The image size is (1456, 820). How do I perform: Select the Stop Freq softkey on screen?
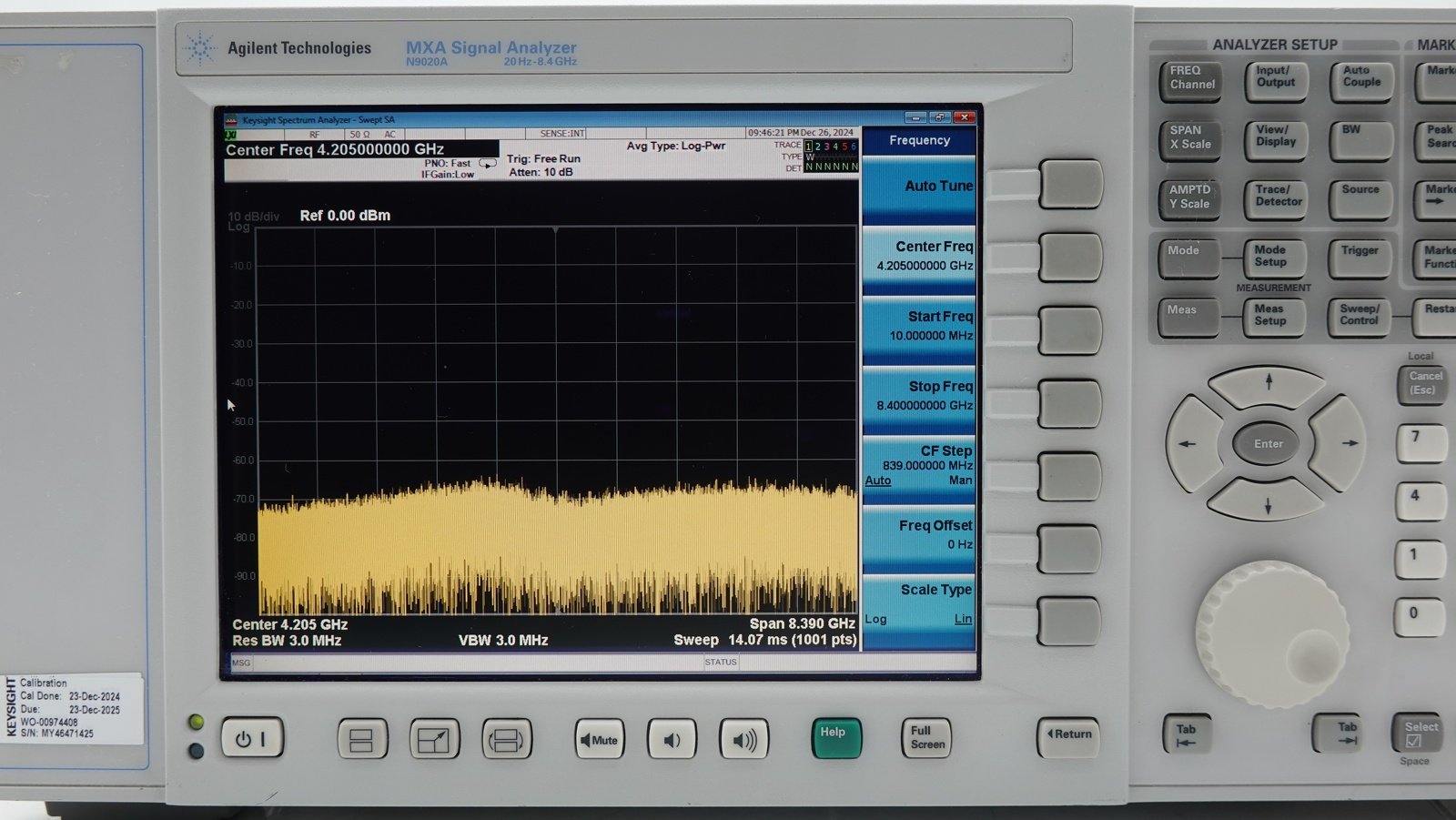pos(919,399)
